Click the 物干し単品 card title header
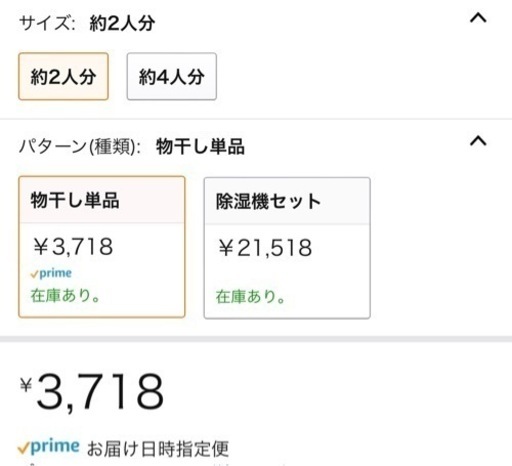Viewport: 512px width, 466px height. tap(102, 200)
